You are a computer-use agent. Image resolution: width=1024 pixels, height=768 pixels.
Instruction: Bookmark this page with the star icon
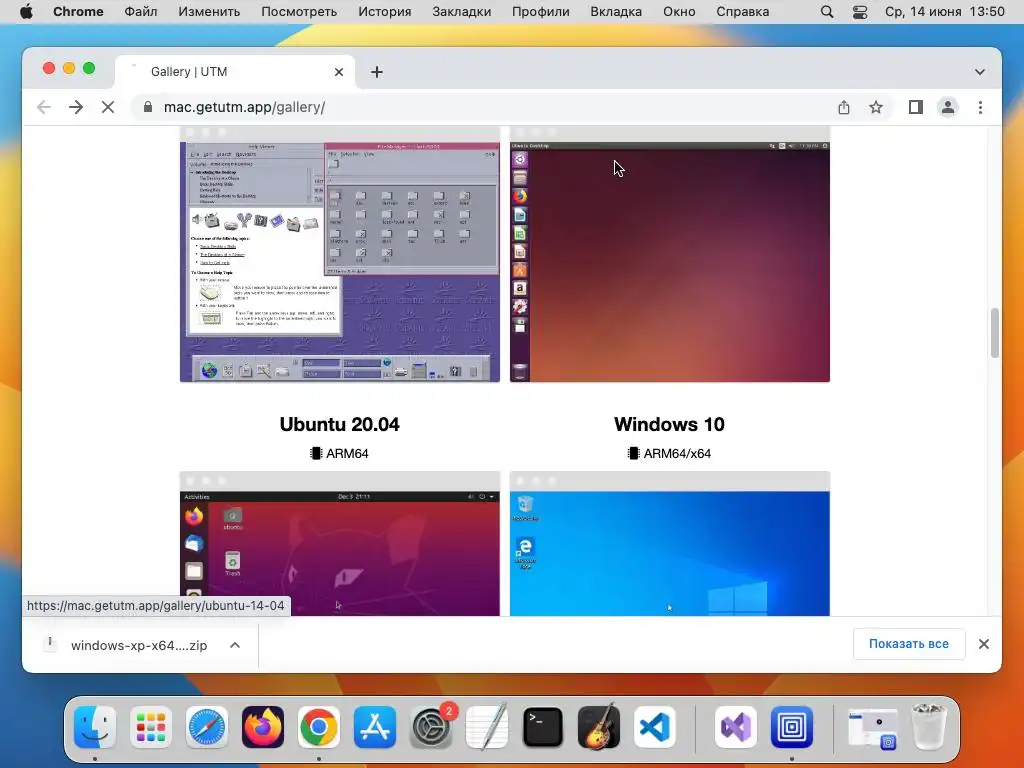pos(876,107)
